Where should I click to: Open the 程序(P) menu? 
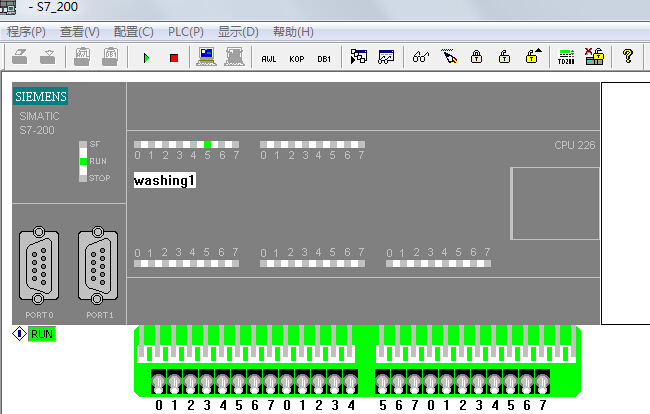(26, 32)
